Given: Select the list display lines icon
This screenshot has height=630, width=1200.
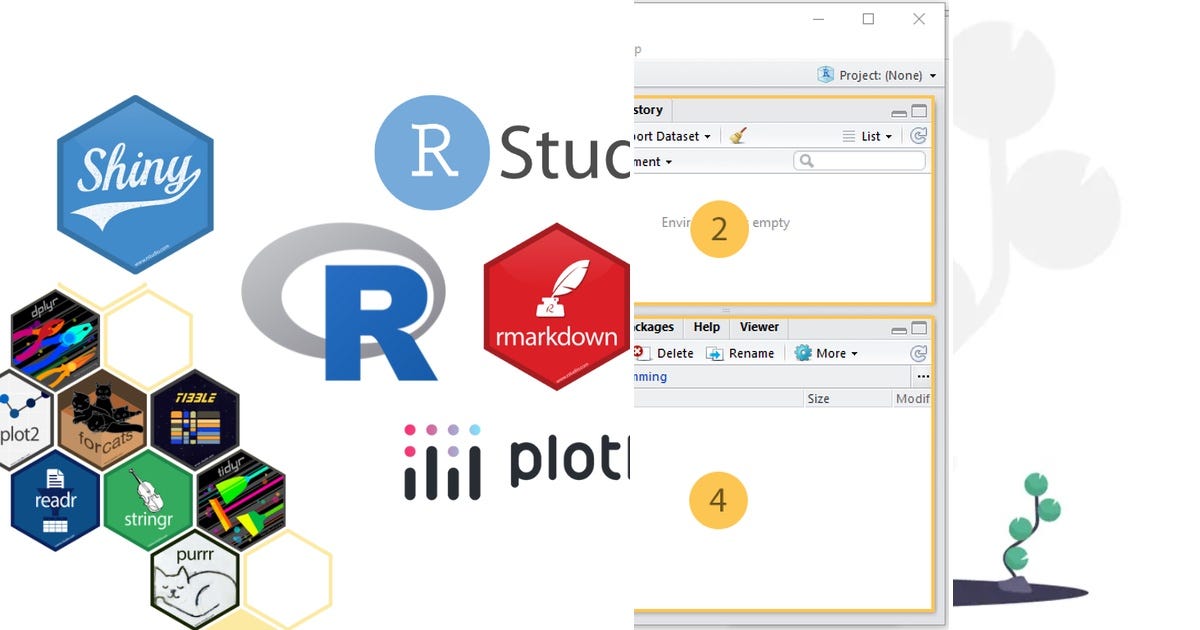Looking at the screenshot, I should (x=849, y=135).
